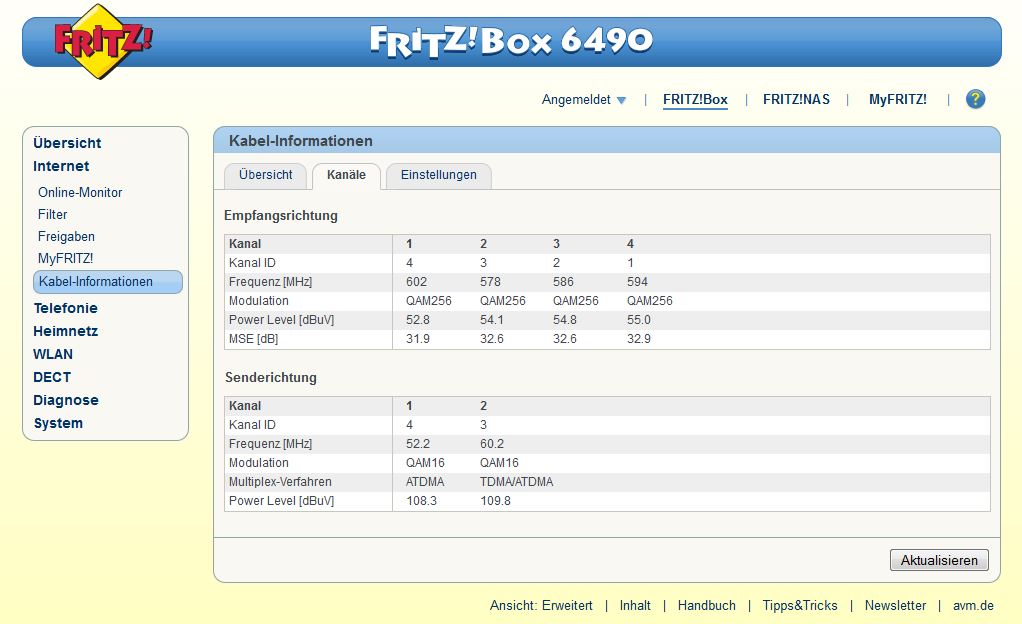Click the ATDMA multiplex value
This screenshot has width=1022, height=624.
pyautogui.click(x=425, y=482)
